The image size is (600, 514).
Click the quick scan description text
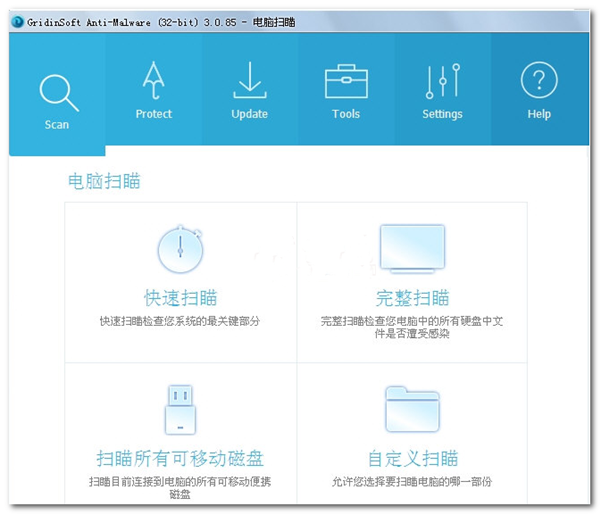coord(181,321)
